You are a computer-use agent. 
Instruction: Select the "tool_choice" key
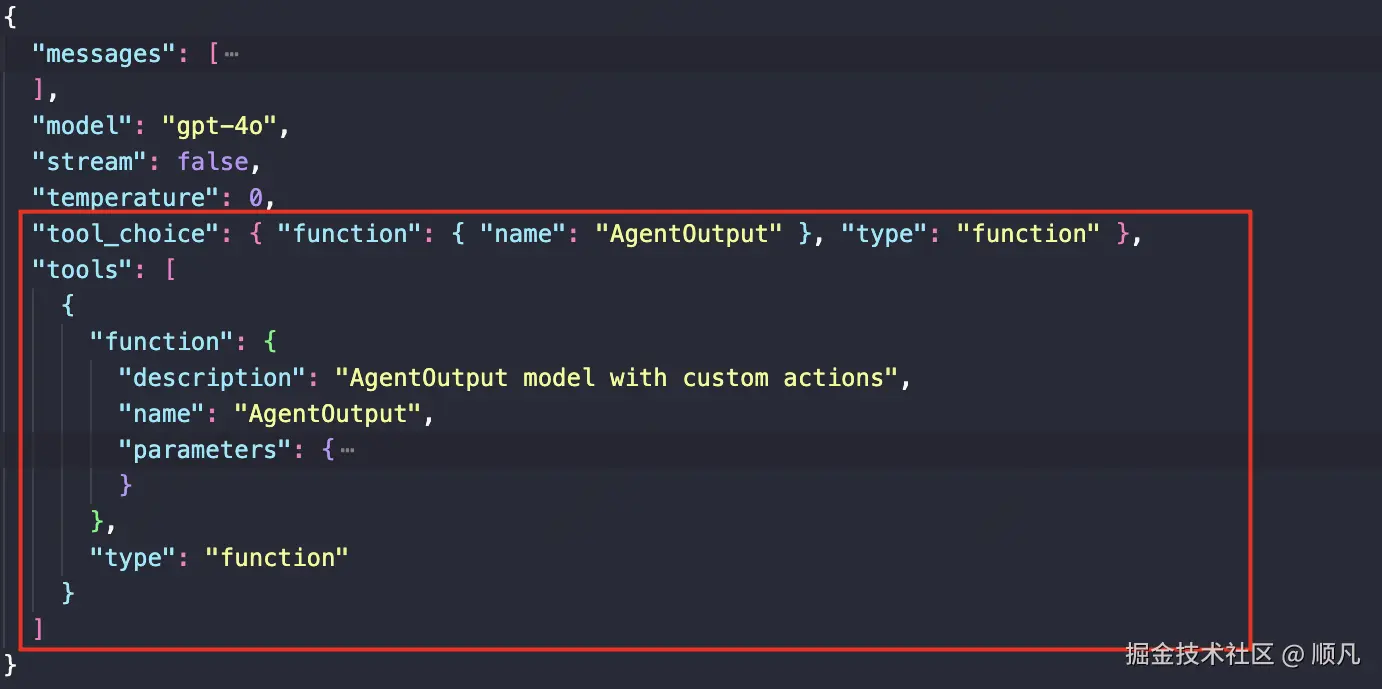[x=127, y=234]
